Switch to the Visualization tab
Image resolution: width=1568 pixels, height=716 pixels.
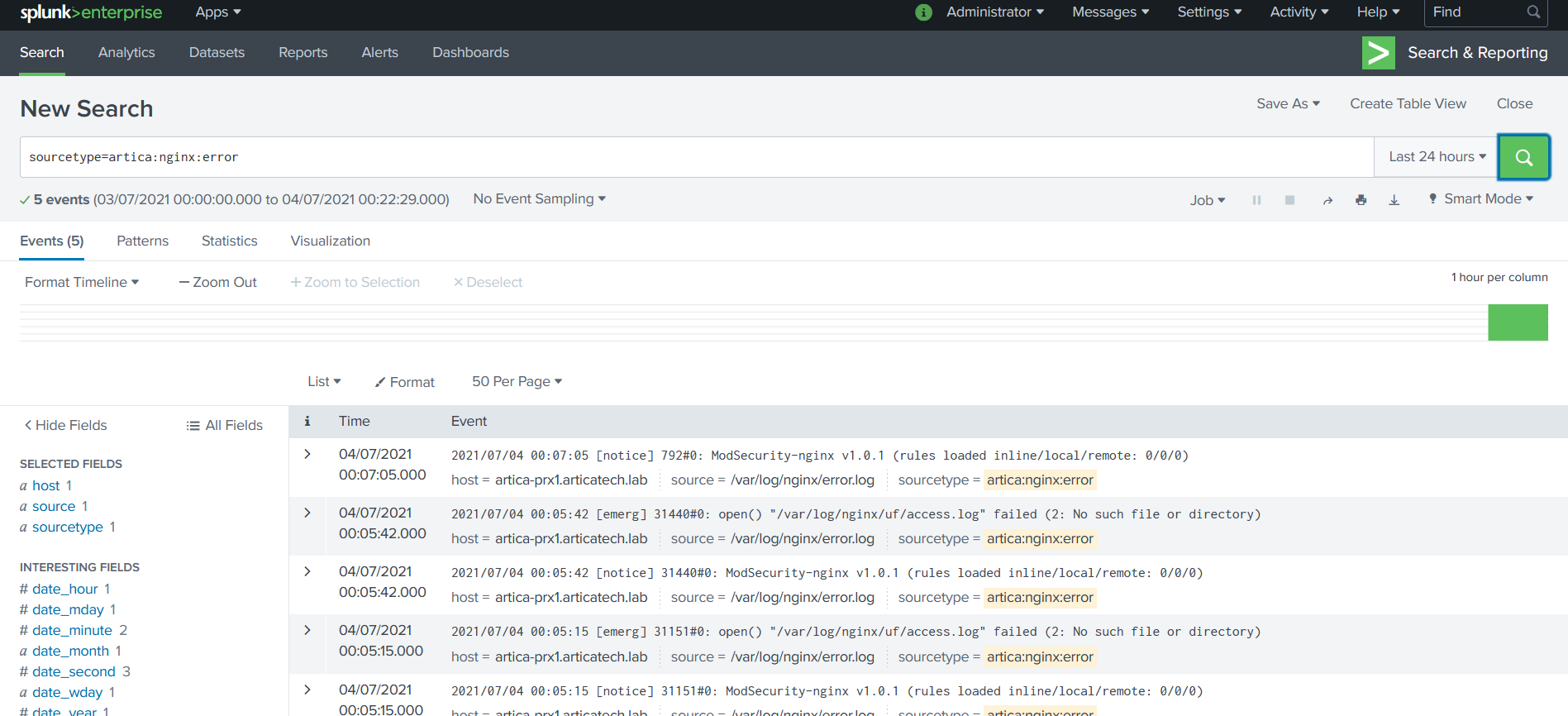click(x=331, y=241)
